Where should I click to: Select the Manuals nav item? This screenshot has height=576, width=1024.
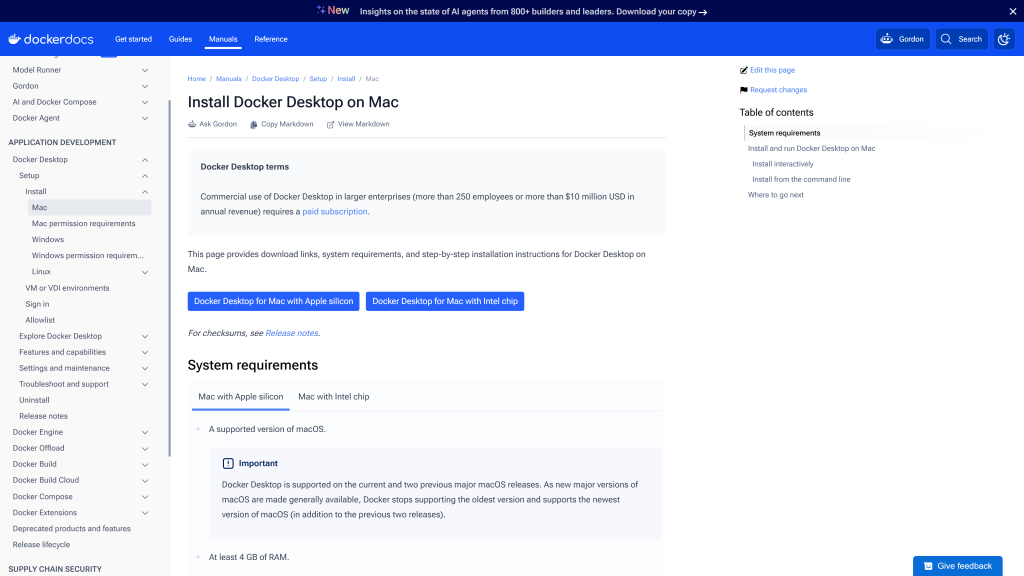pos(223,39)
